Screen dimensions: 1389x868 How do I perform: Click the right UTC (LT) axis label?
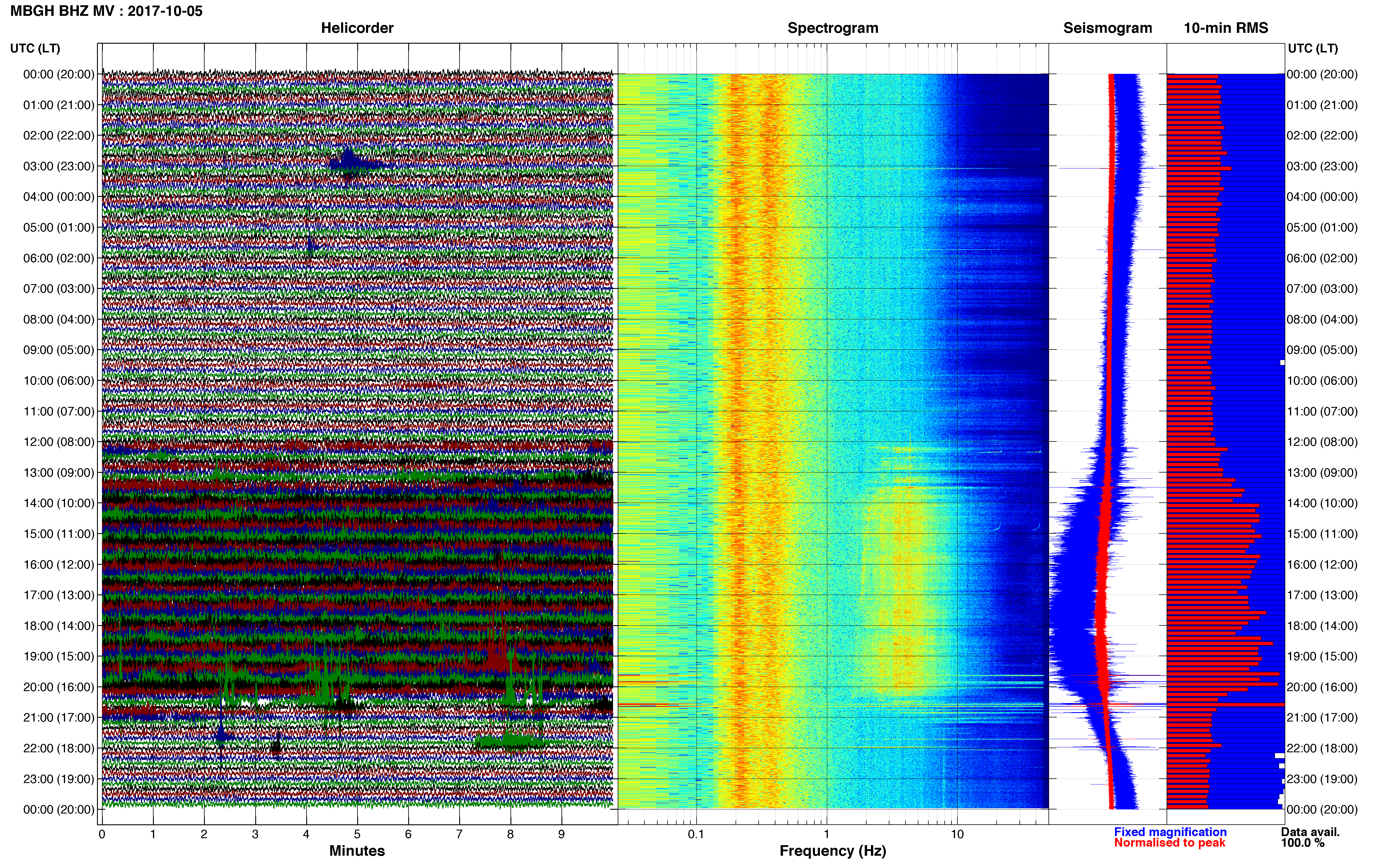coord(1313,48)
